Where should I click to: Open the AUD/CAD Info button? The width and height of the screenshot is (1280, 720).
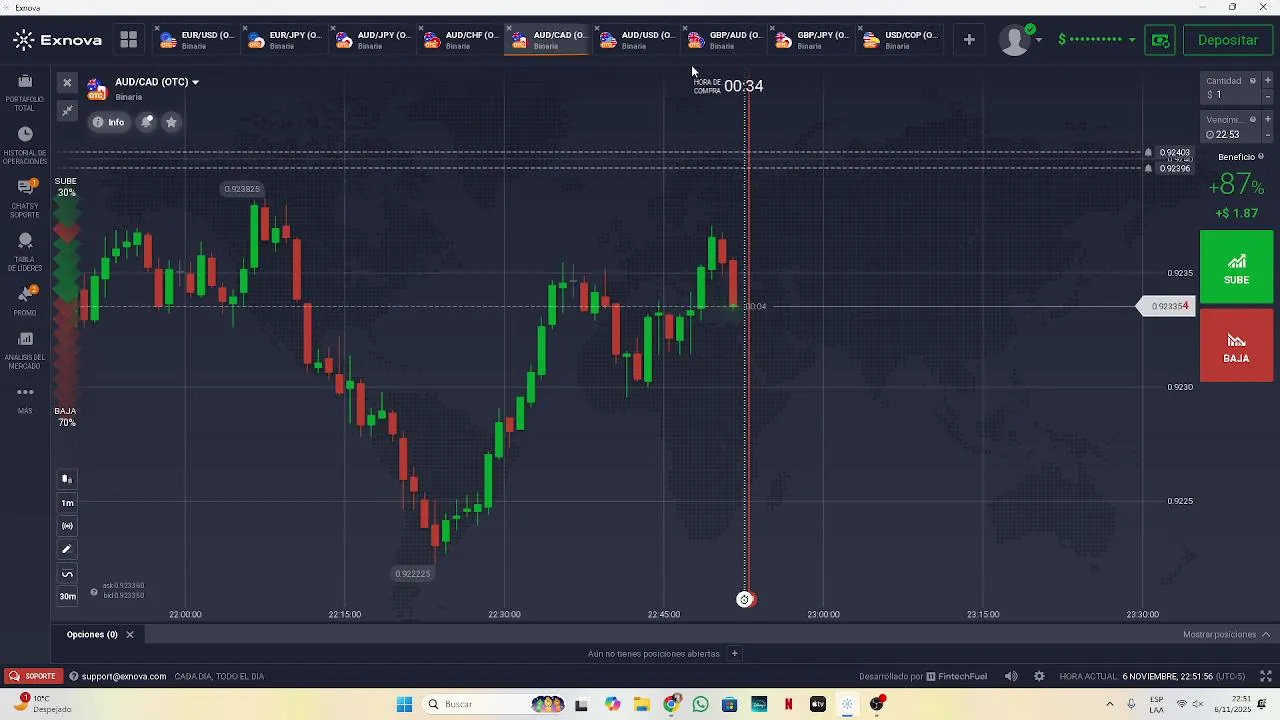[x=108, y=122]
